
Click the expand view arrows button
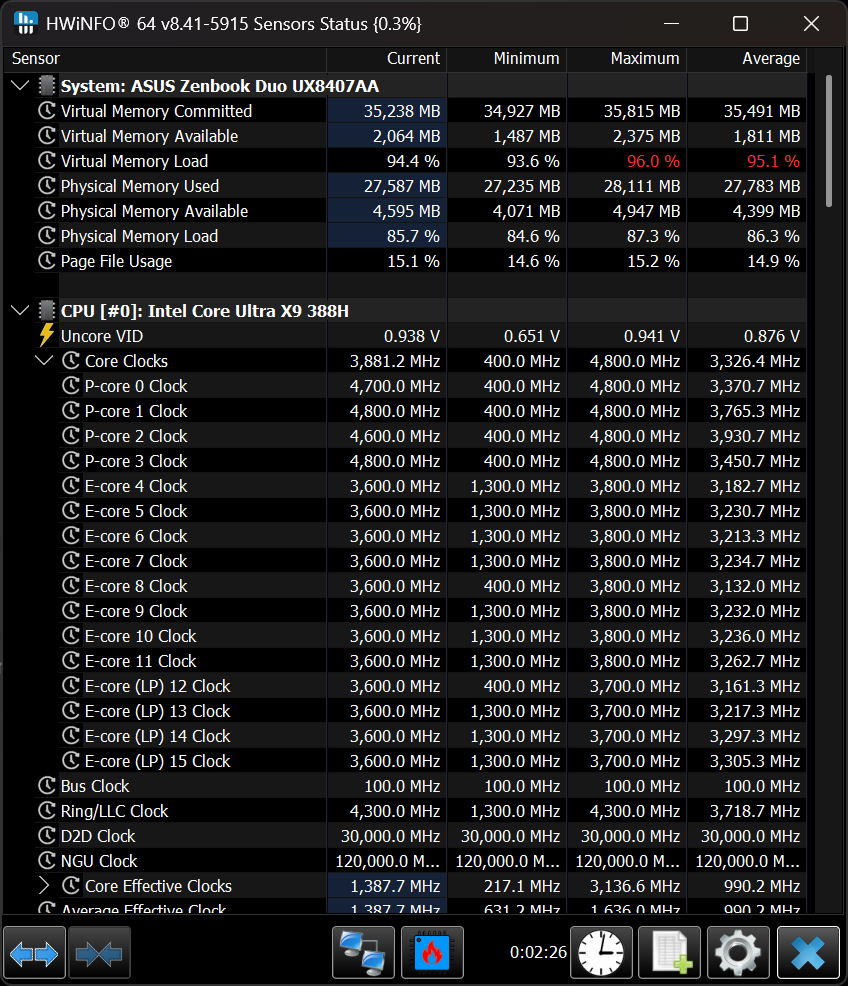pos(35,953)
